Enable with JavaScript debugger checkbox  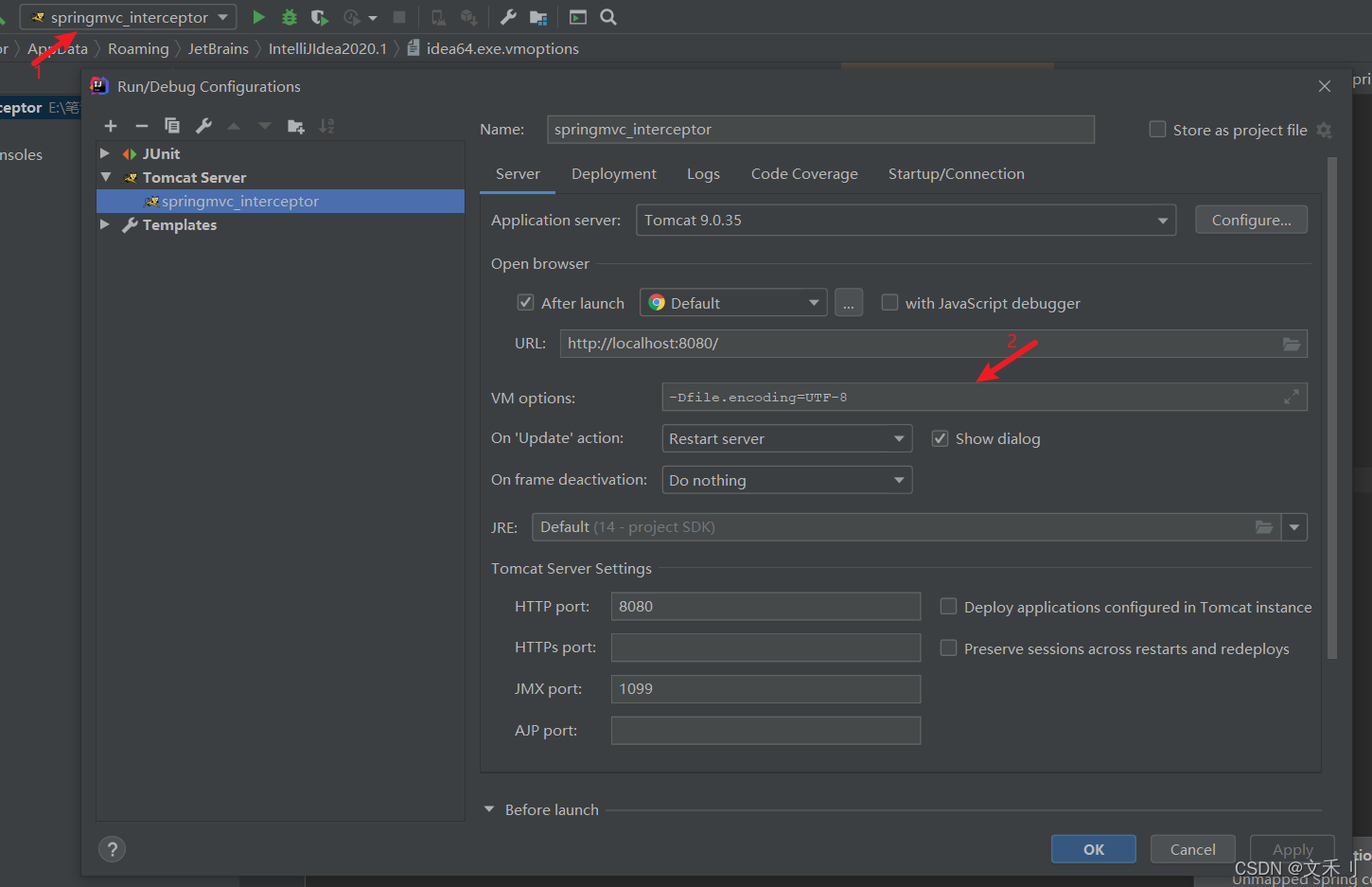[x=889, y=302]
